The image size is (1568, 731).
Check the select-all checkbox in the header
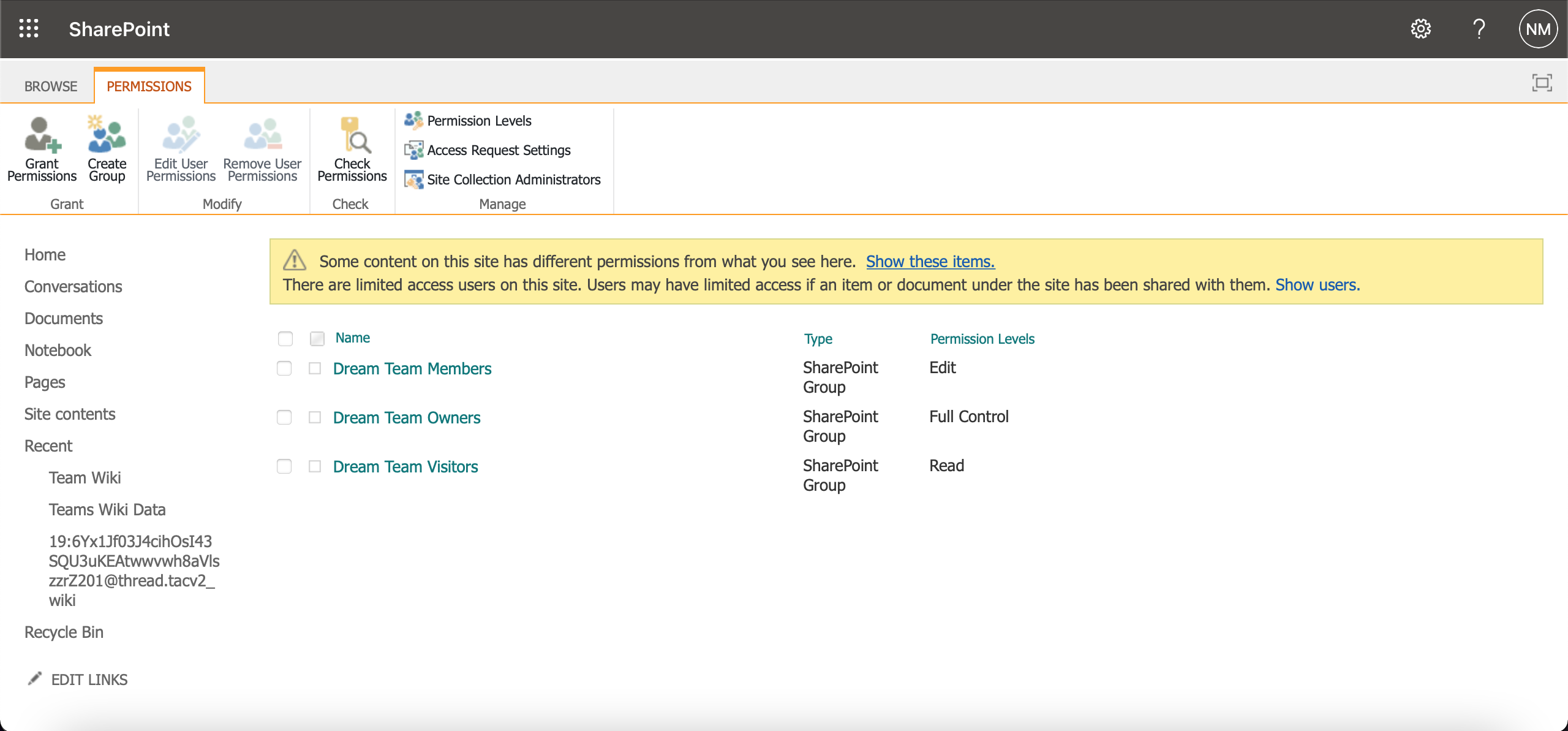(317, 338)
